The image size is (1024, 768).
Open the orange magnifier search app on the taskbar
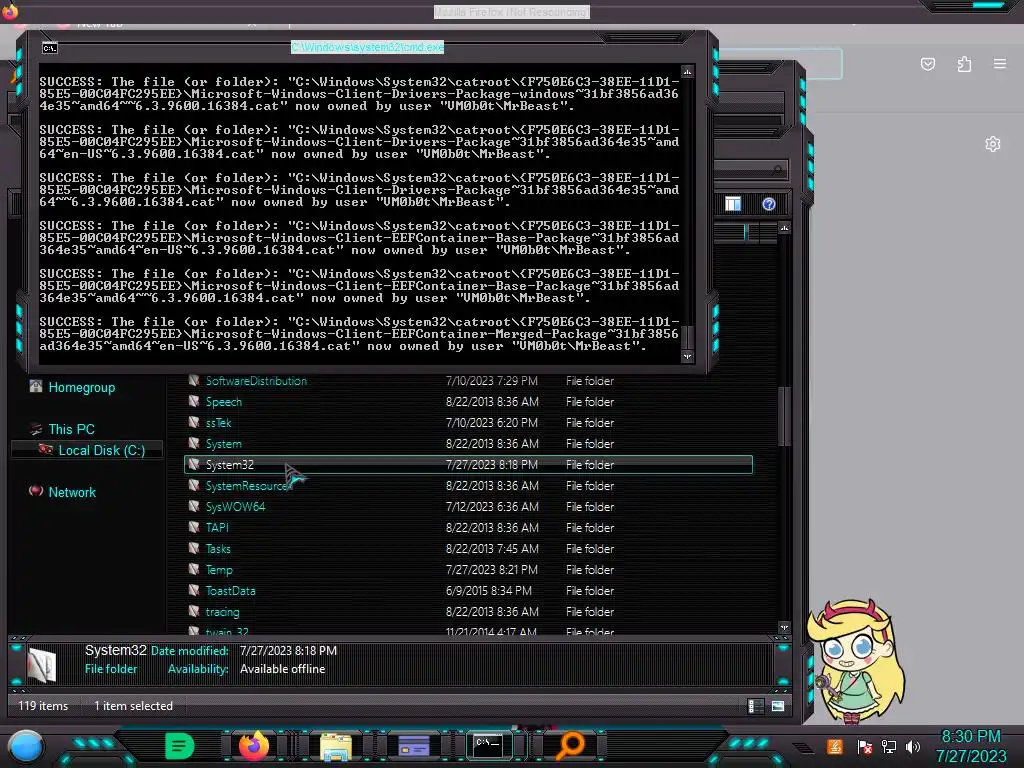tap(570, 746)
